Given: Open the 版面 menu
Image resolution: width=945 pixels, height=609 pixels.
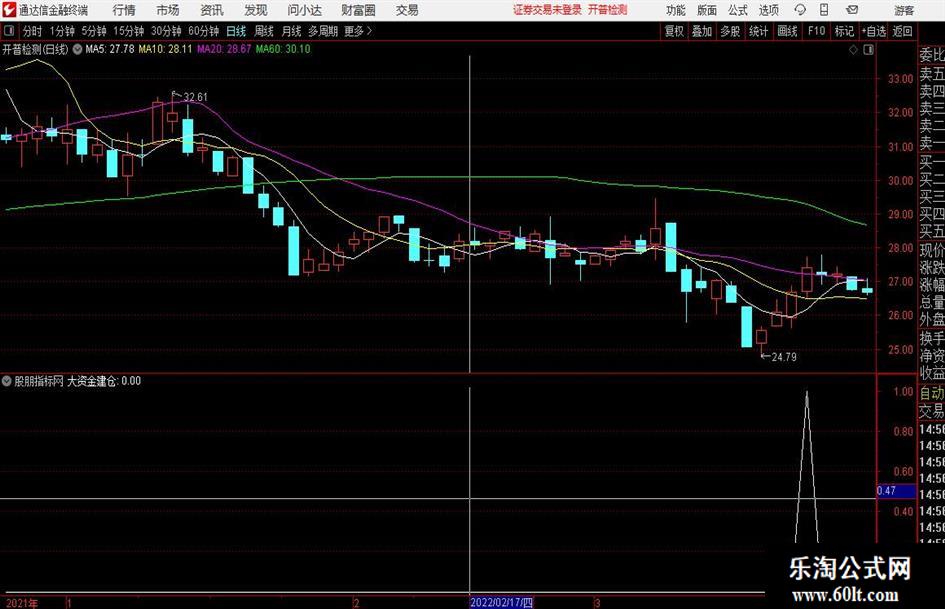Looking at the screenshot, I should pos(706,10).
